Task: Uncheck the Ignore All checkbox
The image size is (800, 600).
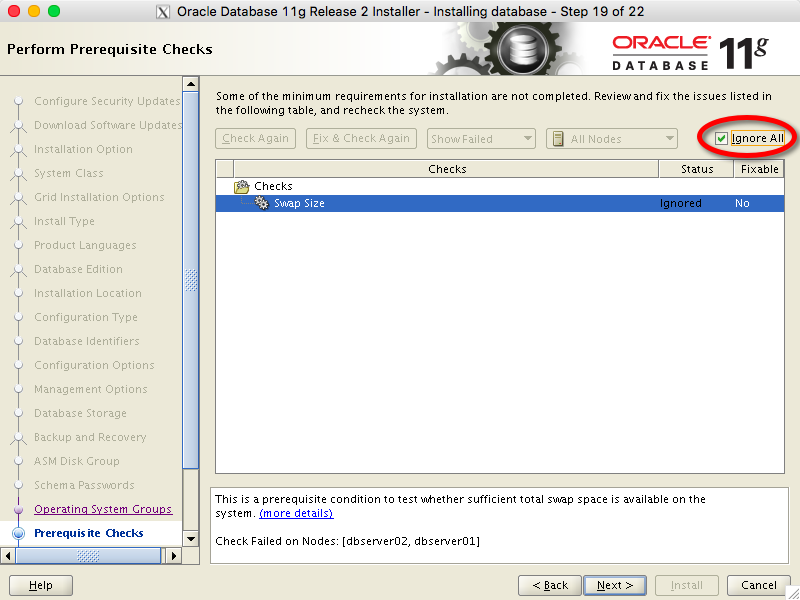Action: point(721,138)
